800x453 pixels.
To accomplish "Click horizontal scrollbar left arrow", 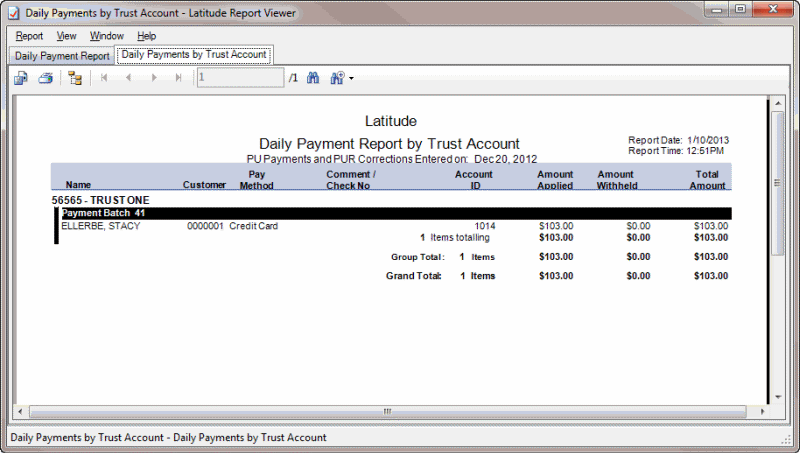I will (x=20, y=411).
